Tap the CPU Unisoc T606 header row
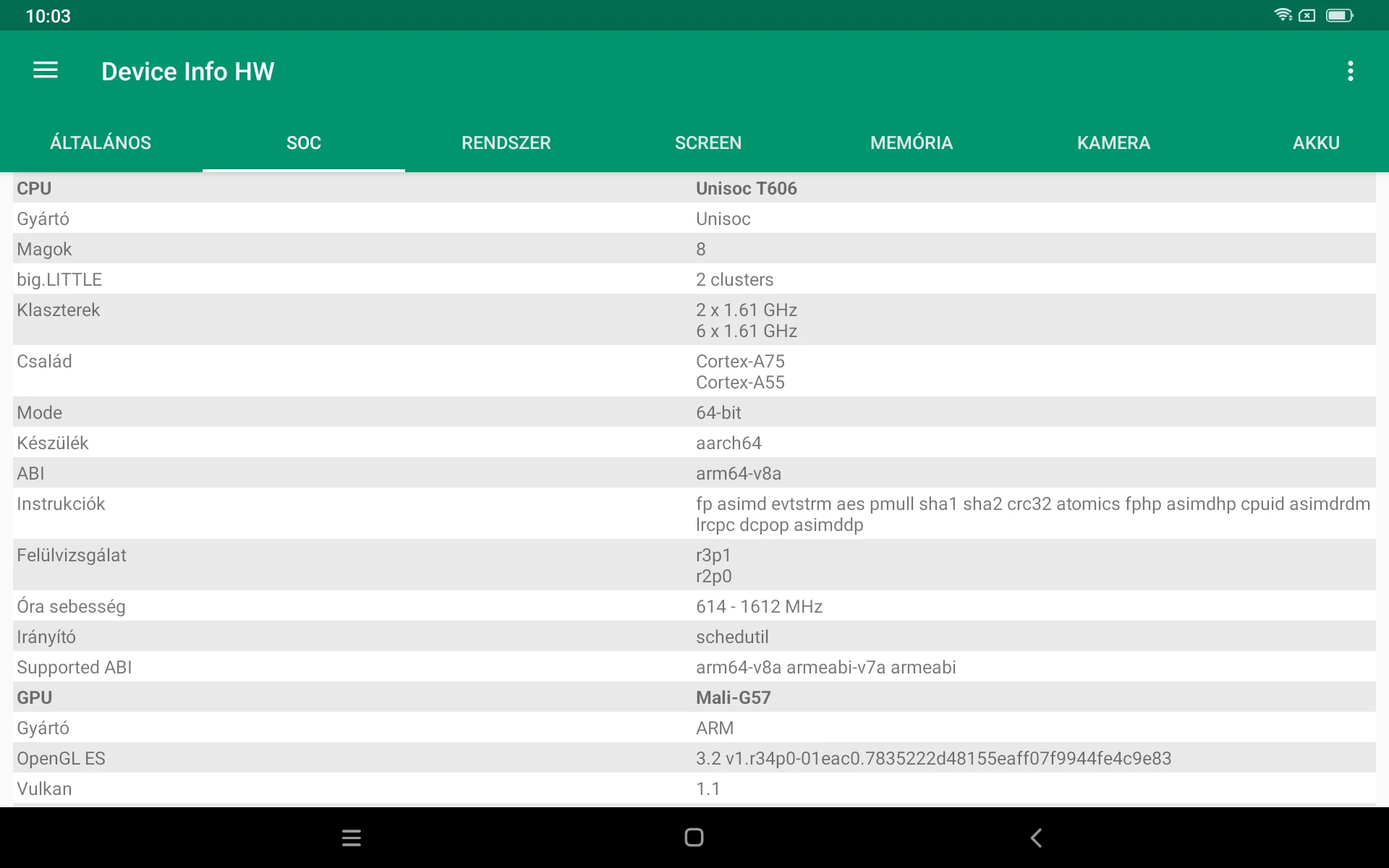The height and width of the screenshot is (868, 1389). coord(694,188)
